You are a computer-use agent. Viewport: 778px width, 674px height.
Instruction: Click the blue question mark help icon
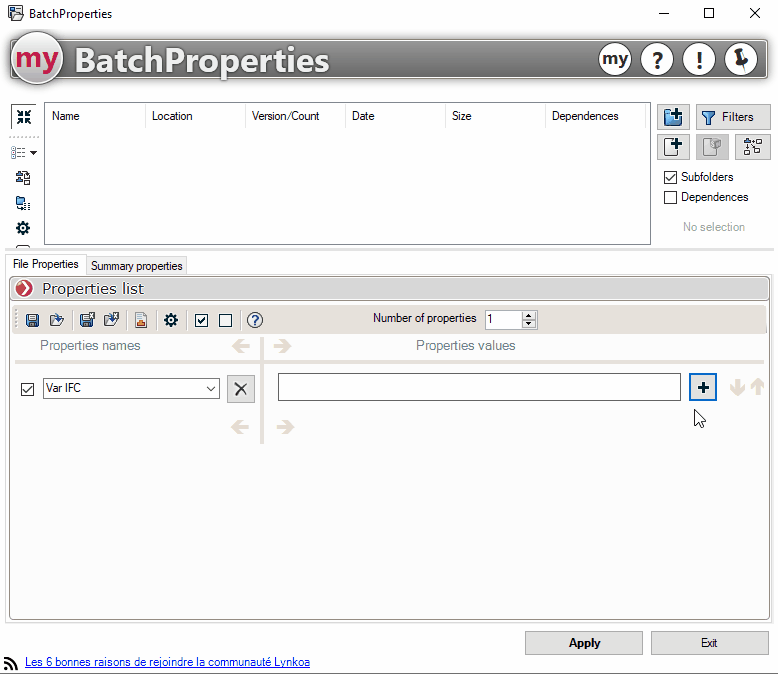255,320
